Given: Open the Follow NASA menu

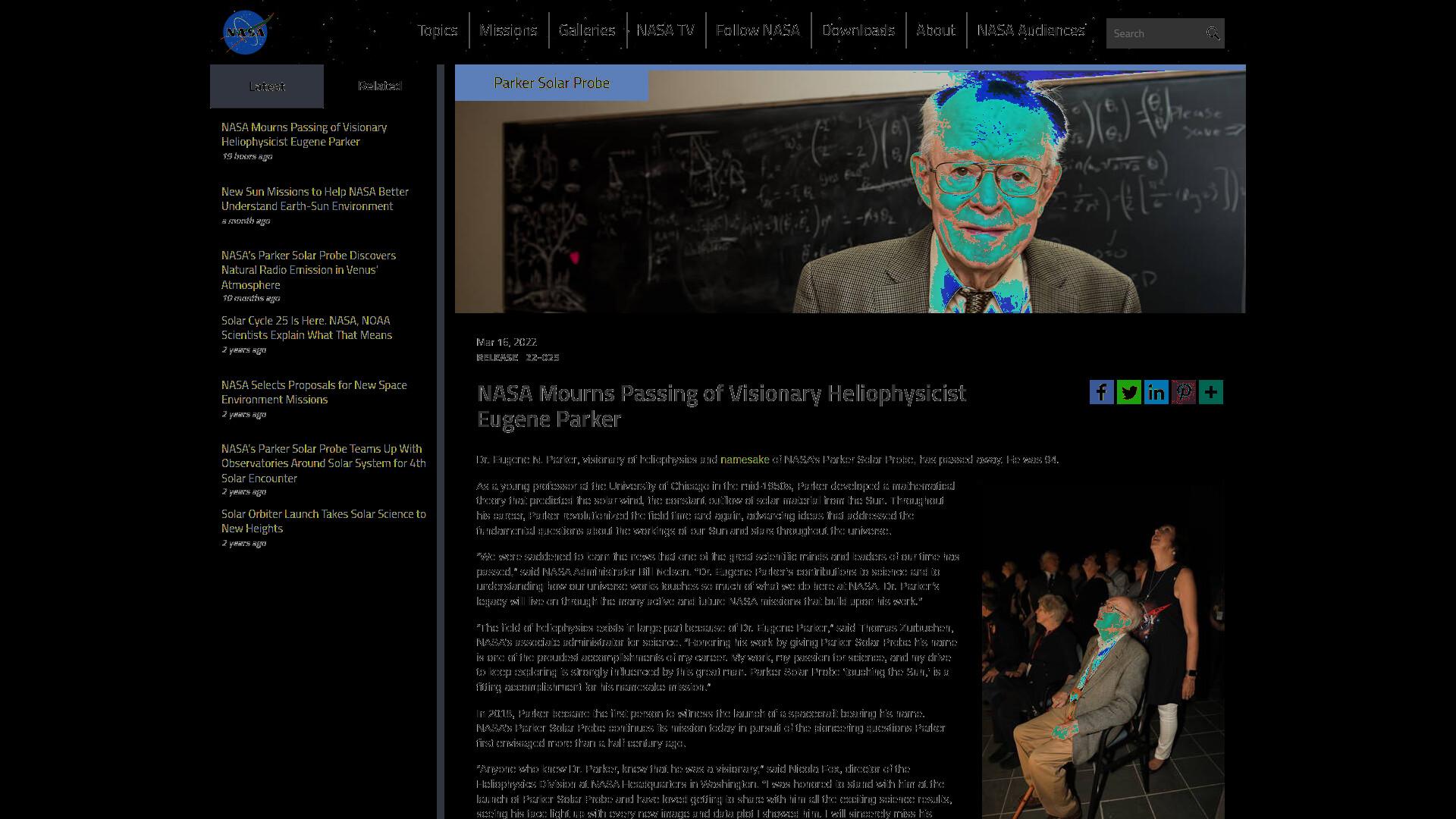Looking at the screenshot, I should coord(758,30).
